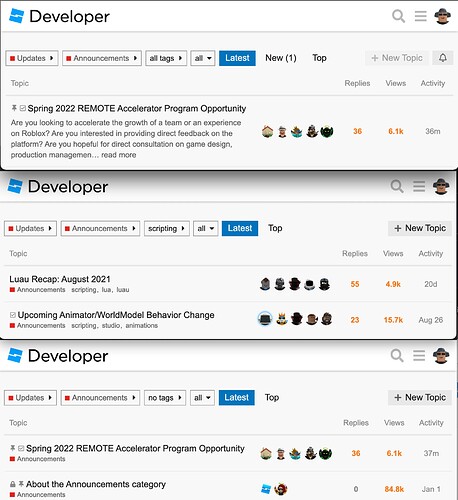The height and width of the screenshot is (500, 458).
Task: Open search in the top Developer panel
Action: click(x=398, y=16)
